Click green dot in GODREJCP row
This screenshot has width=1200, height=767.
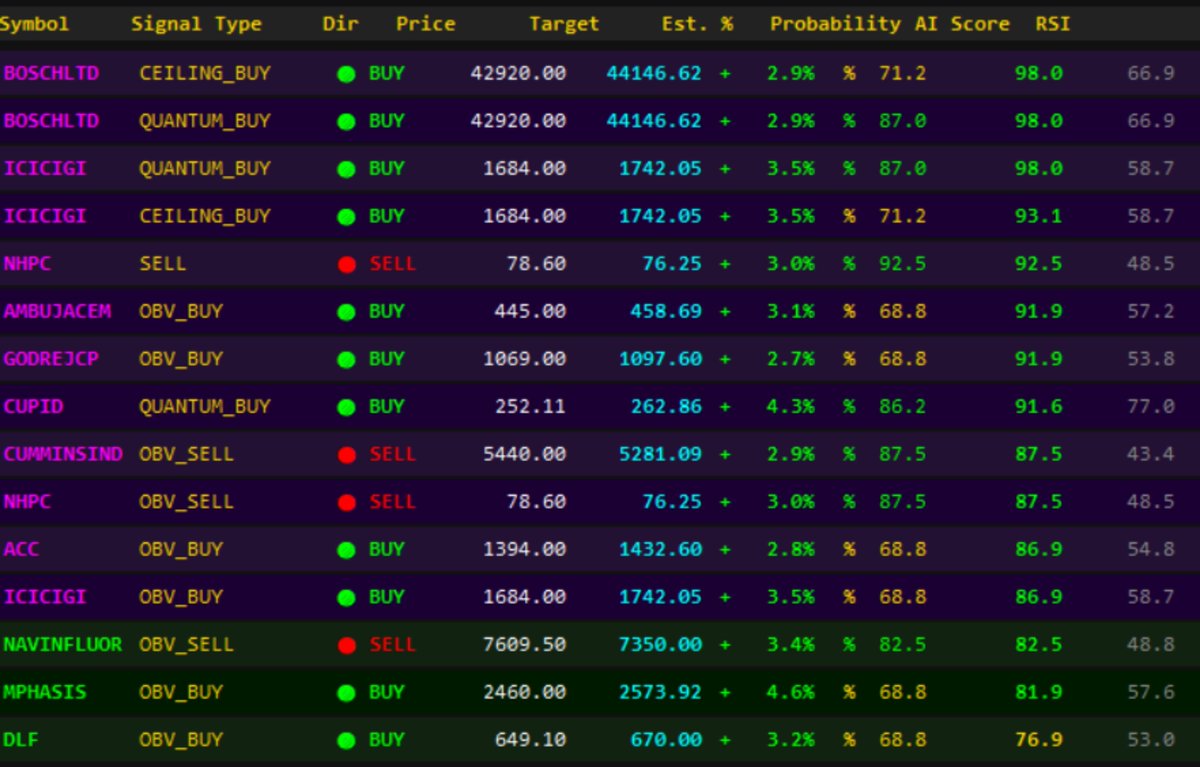(x=346, y=360)
